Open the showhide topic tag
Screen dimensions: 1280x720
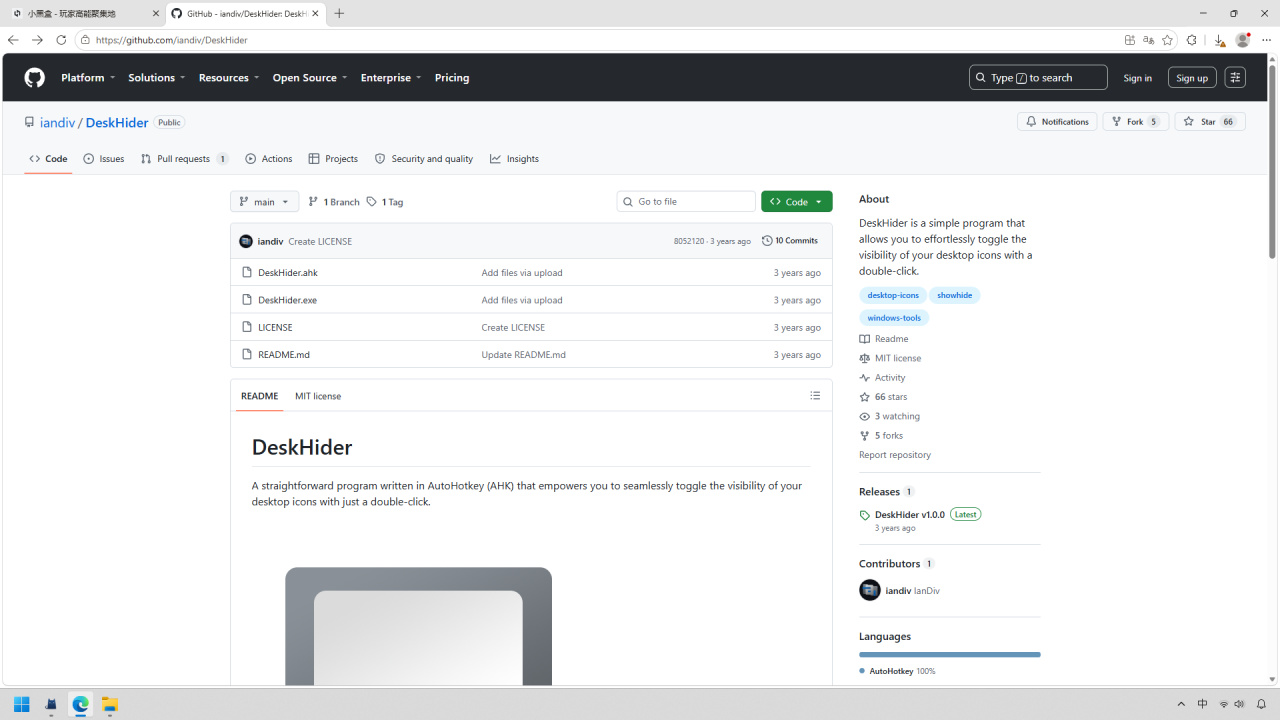click(955, 296)
